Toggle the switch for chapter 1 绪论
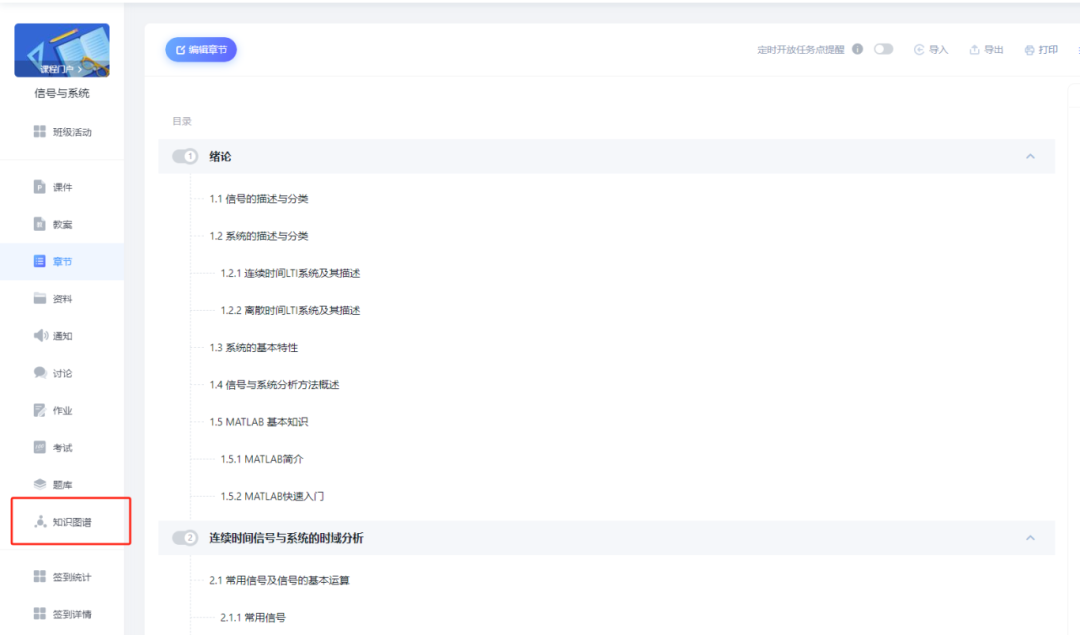The image size is (1080, 635). 185,157
